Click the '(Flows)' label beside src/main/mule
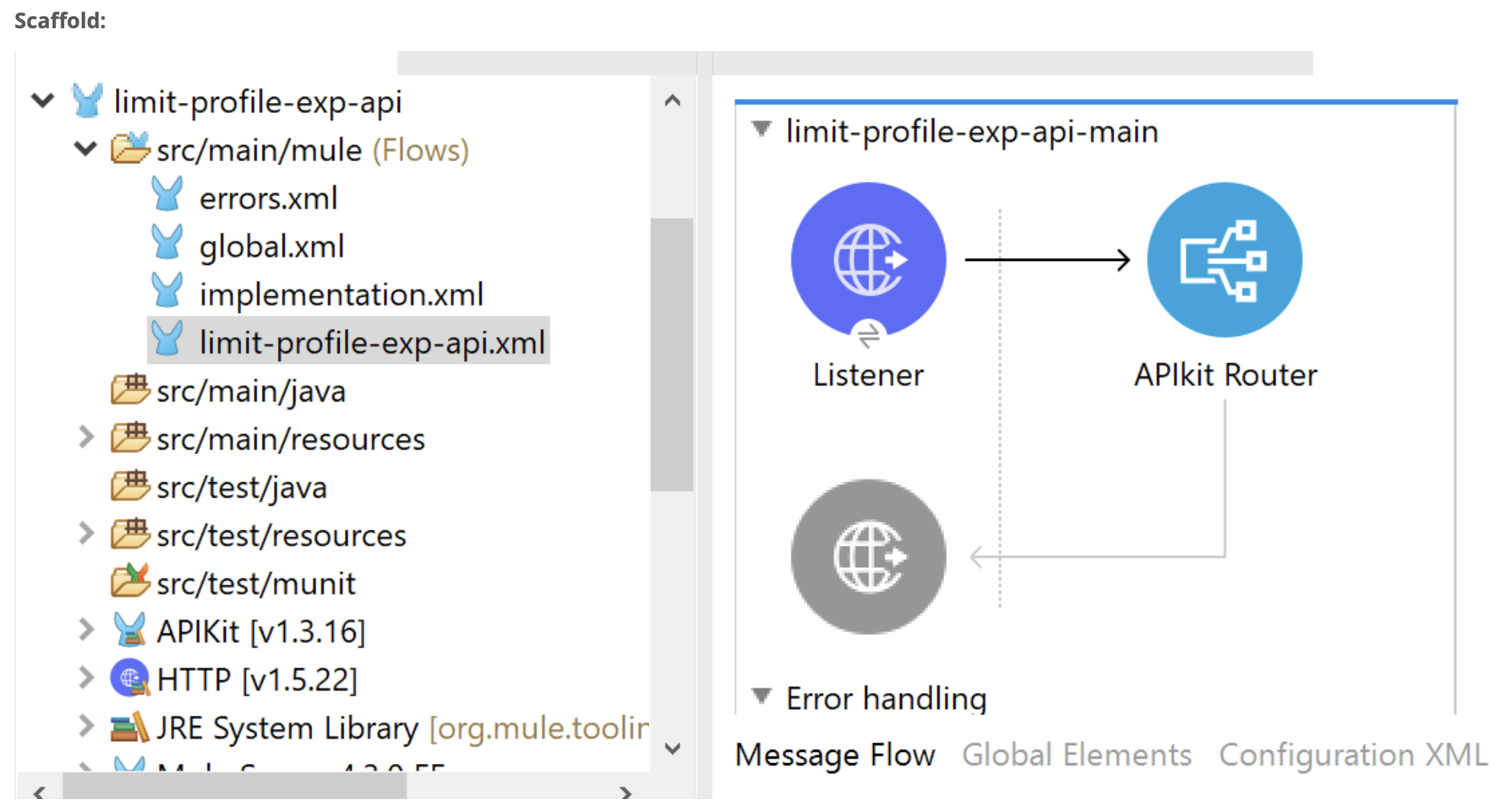 point(421,150)
